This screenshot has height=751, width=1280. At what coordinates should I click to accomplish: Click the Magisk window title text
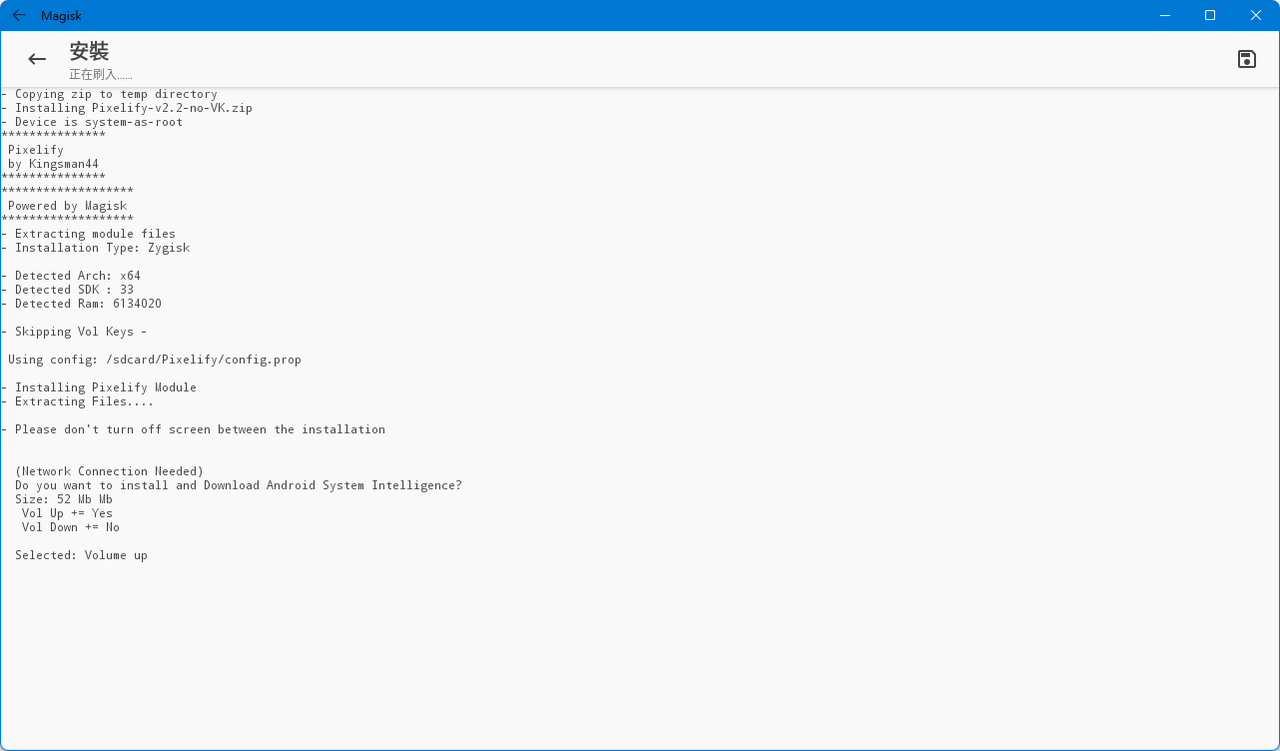(x=59, y=15)
